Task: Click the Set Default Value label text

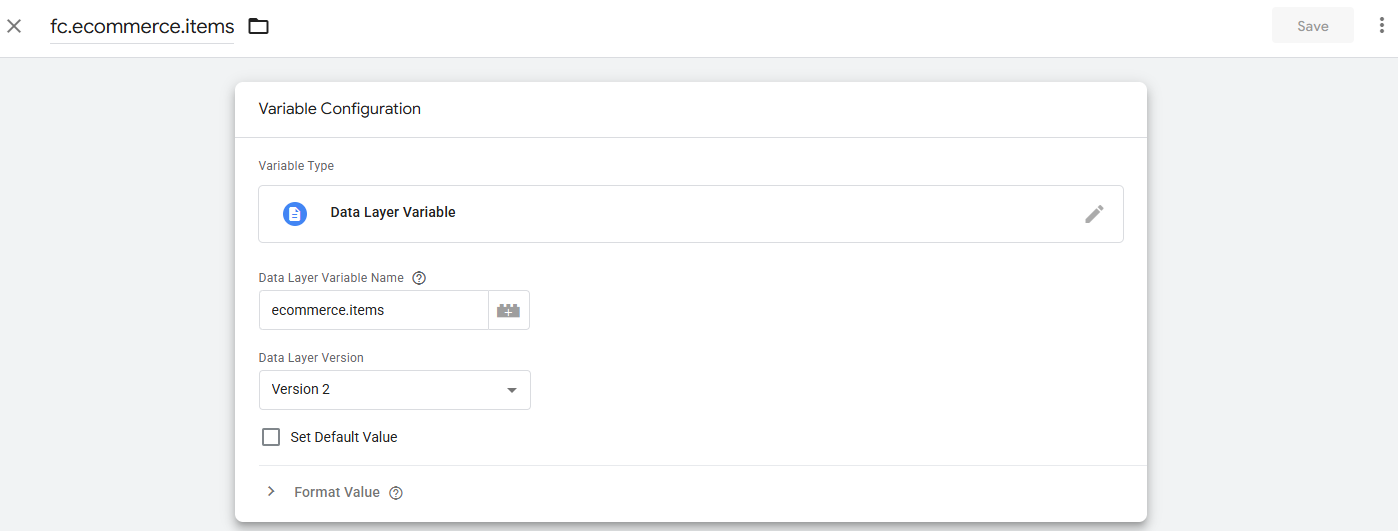Action: [x=344, y=437]
